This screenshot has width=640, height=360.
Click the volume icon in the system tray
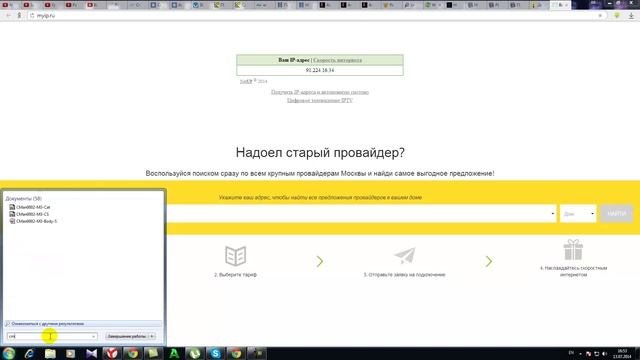pyautogui.click(x=604, y=353)
